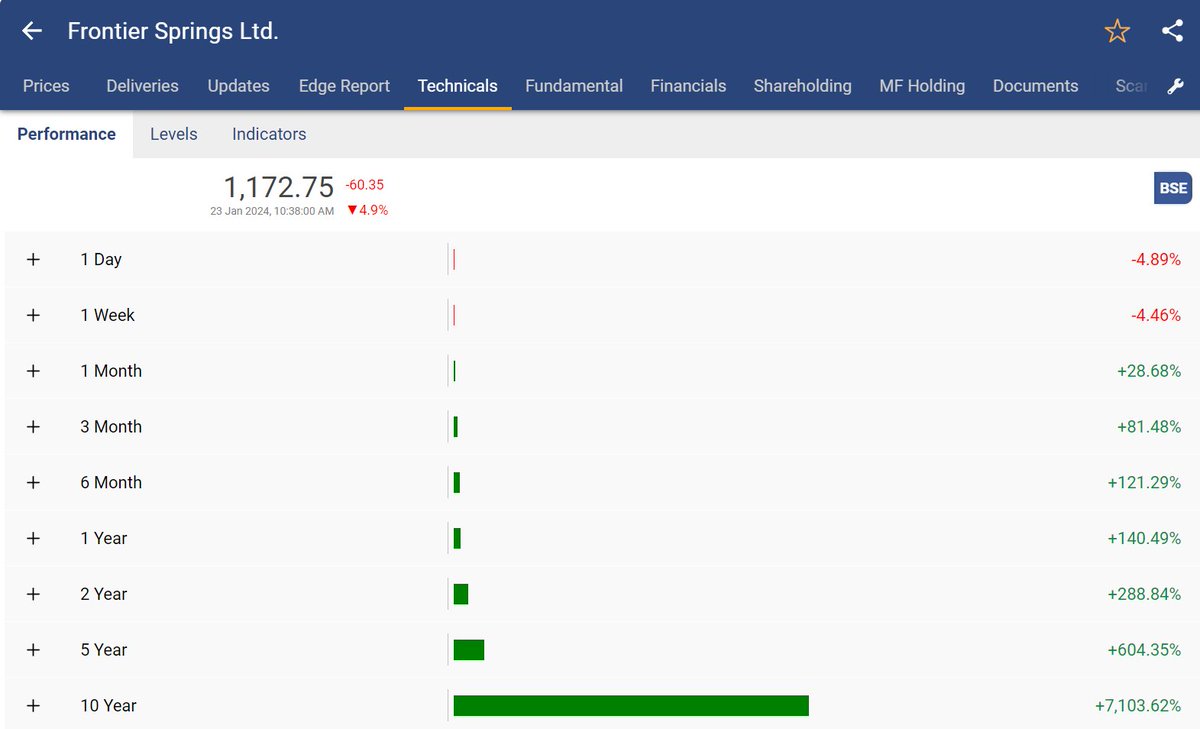Click the Frontier Springs Ltd. title
The width and height of the screenshot is (1200, 729).
(x=173, y=31)
